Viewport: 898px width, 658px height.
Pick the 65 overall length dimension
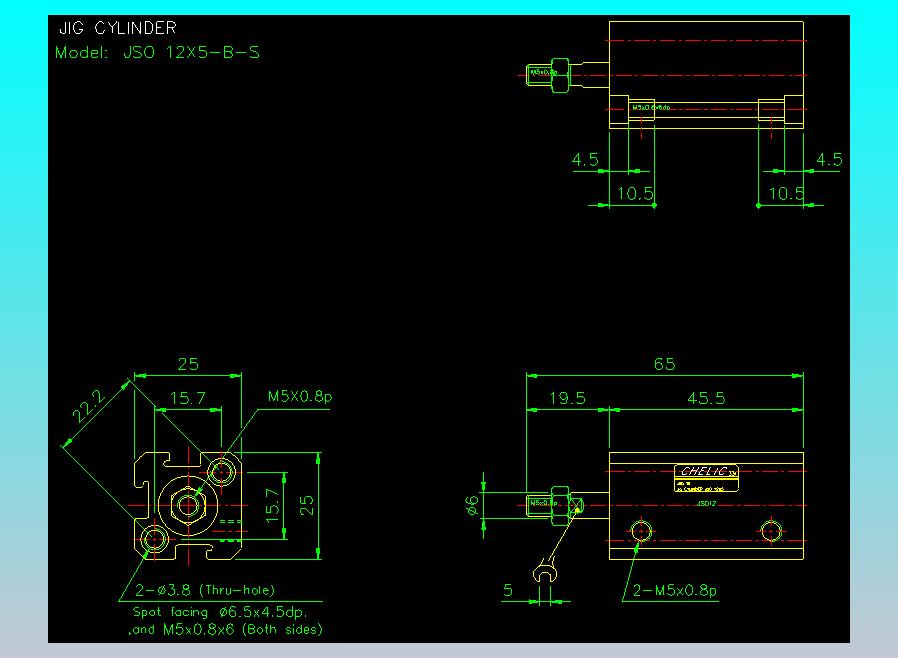tap(664, 364)
